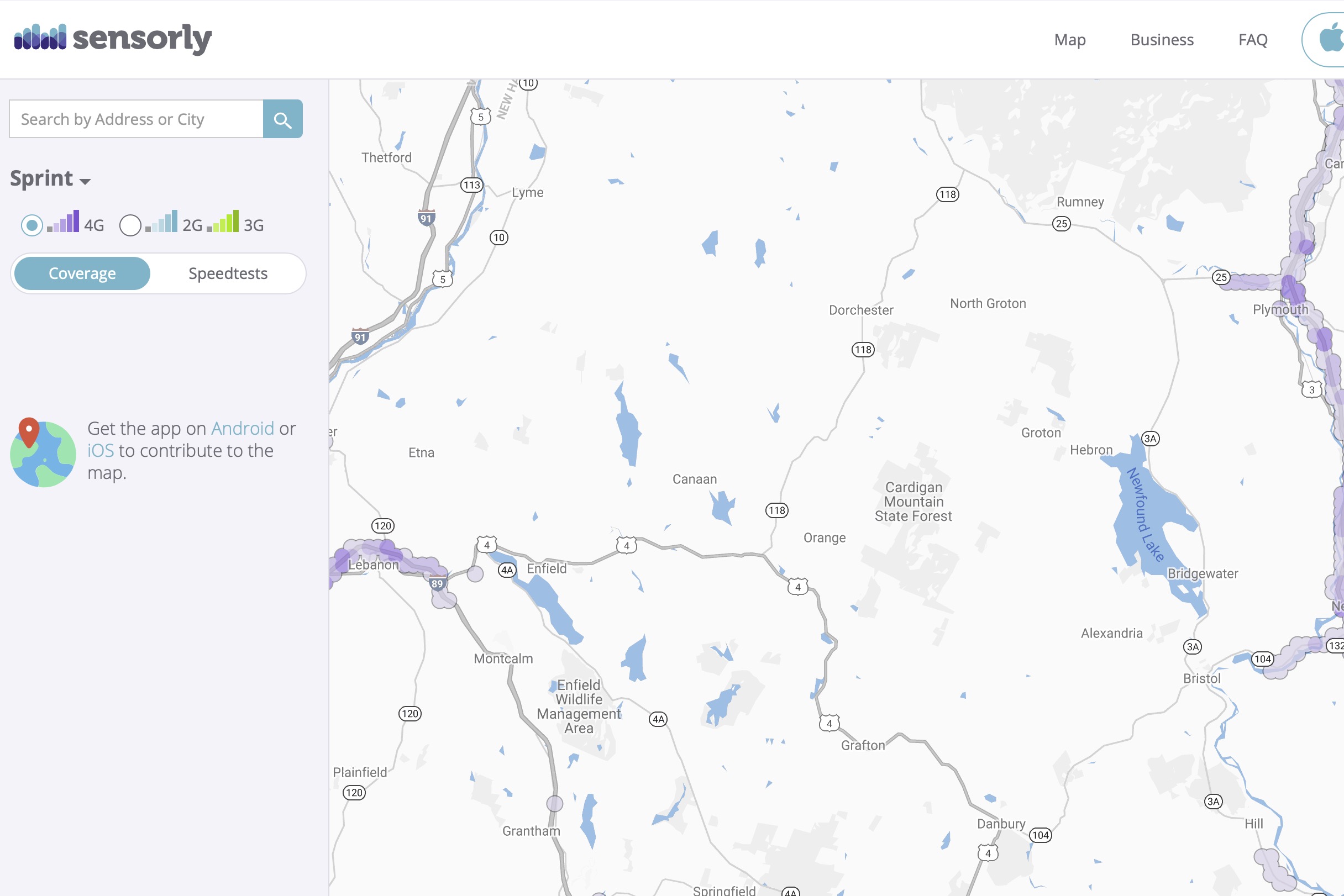Screen dimensions: 1344x896
Task: Click the address or city search field
Action: pyautogui.click(x=136, y=119)
